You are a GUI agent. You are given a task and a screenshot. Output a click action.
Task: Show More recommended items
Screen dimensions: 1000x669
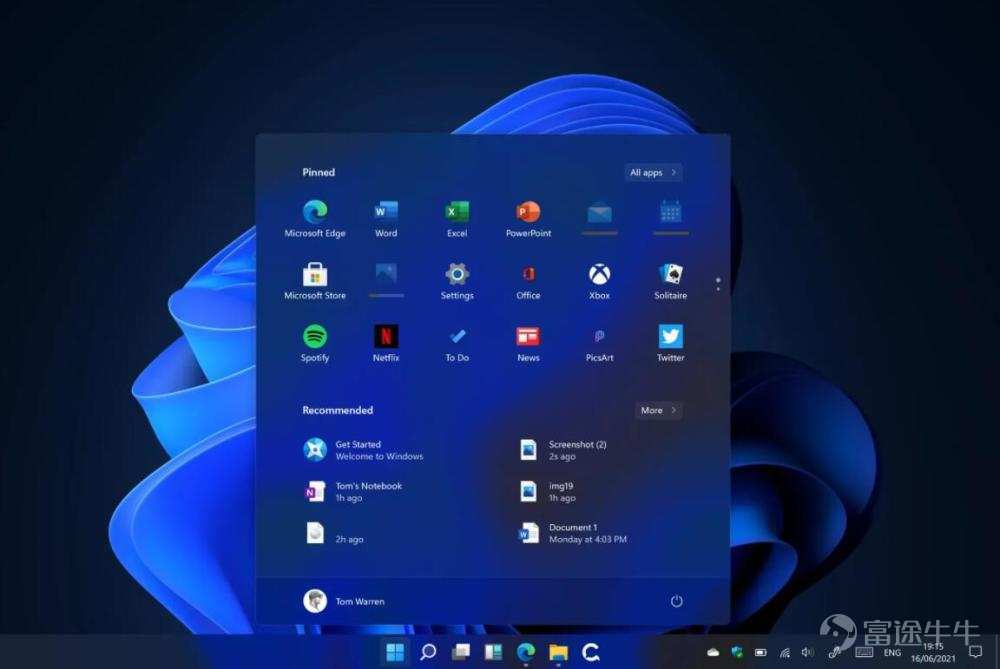click(x=657, y=410)
